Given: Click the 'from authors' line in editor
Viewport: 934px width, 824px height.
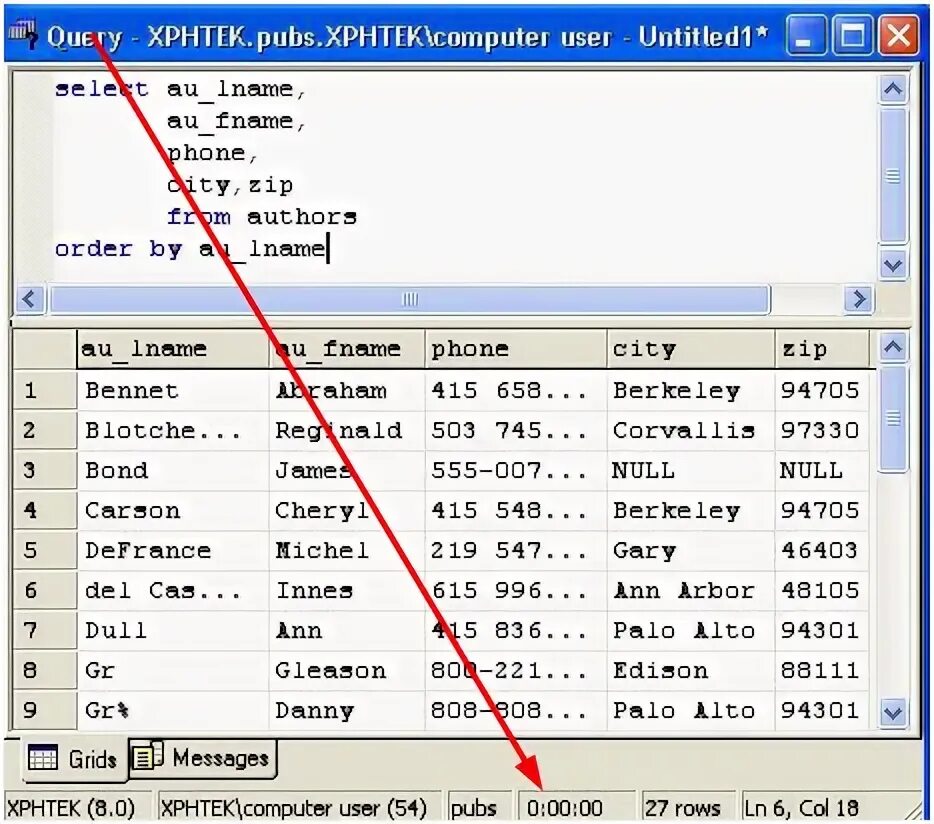Looking at the screenshot, I should pos(261,217).
